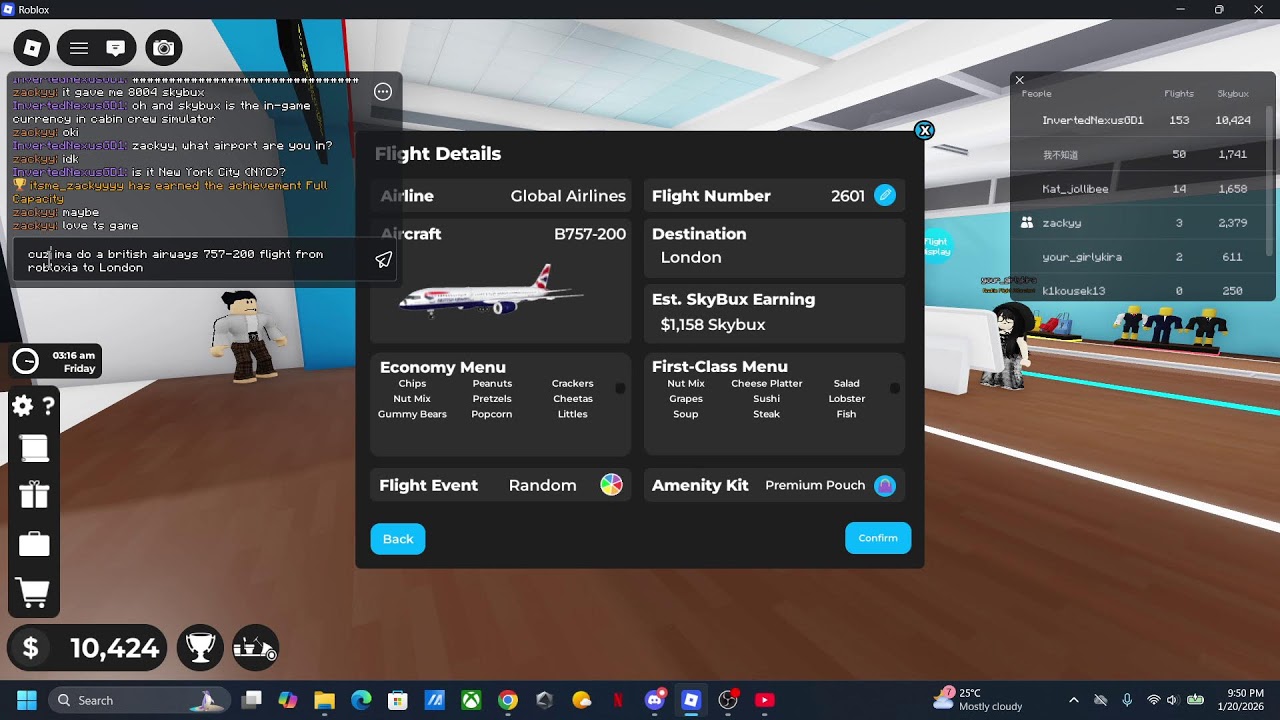The width and height of the screenshot is (1280, 720).
Task: Click the $1,158 Skybux earning
Action: 713,325
